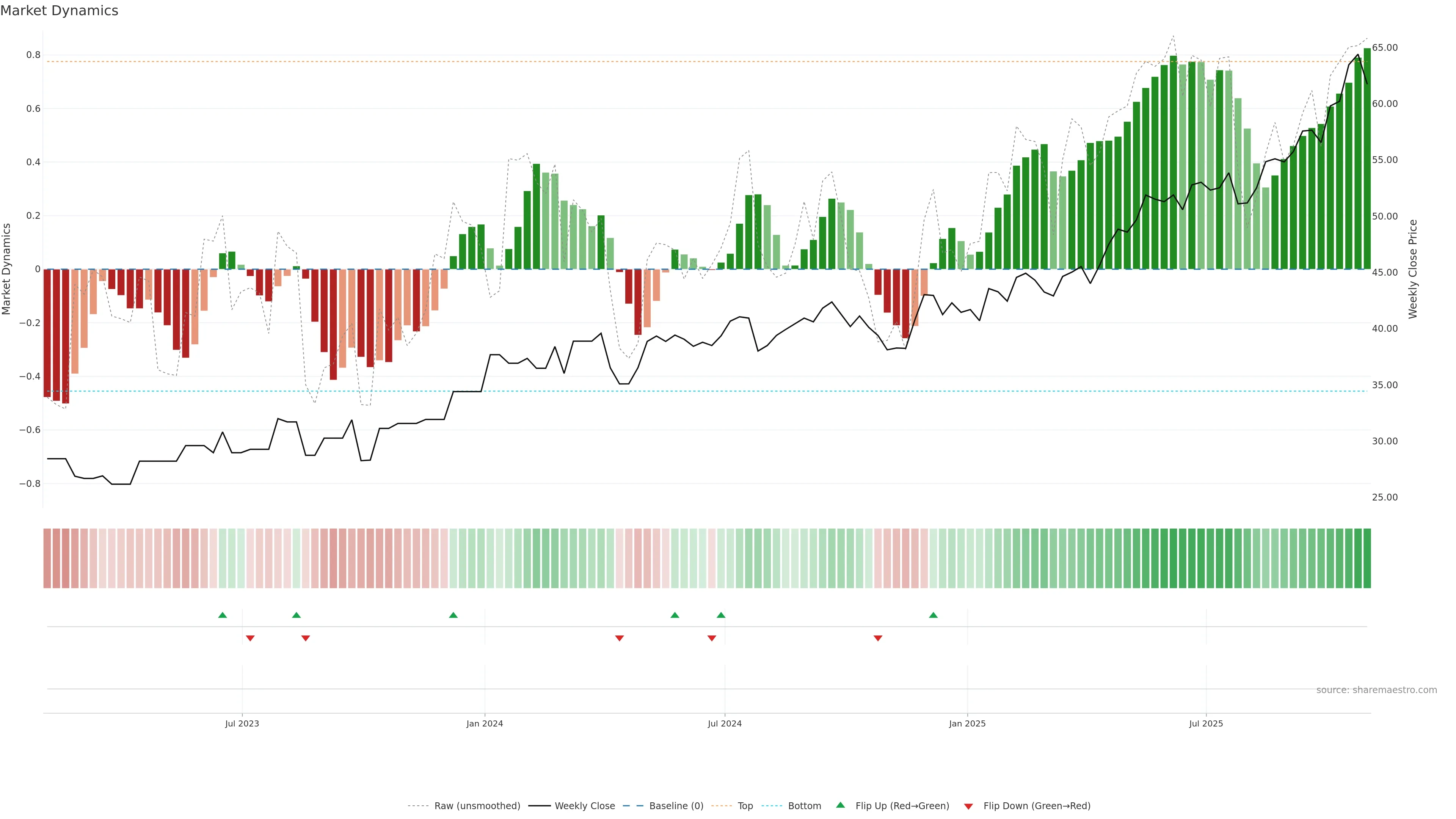This screenshot has height=819, width=1456.
Task: Click the first red heatmap cell at far left
Action: point(47,559)
